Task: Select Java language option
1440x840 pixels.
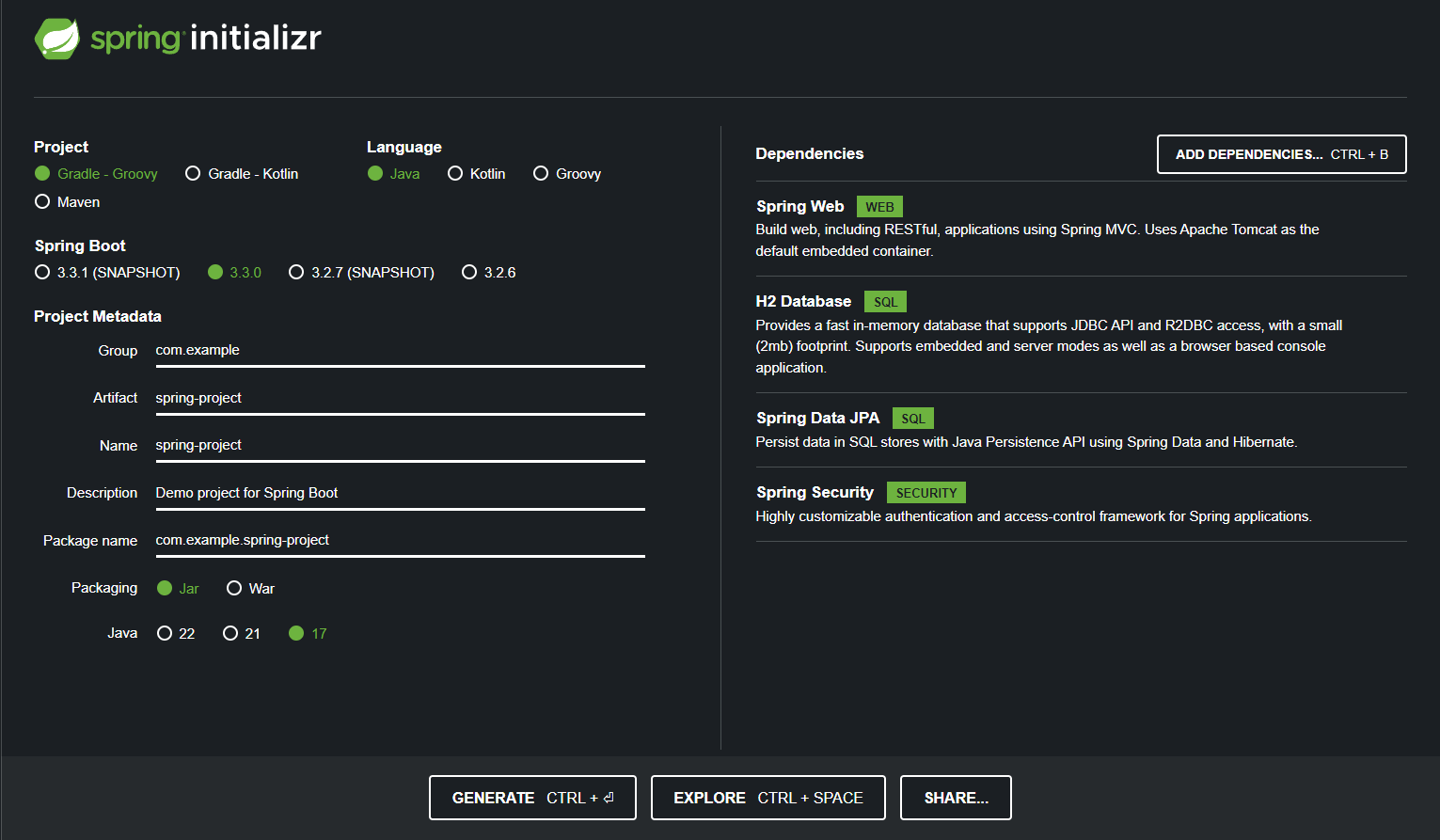Action: coord(393,174)
